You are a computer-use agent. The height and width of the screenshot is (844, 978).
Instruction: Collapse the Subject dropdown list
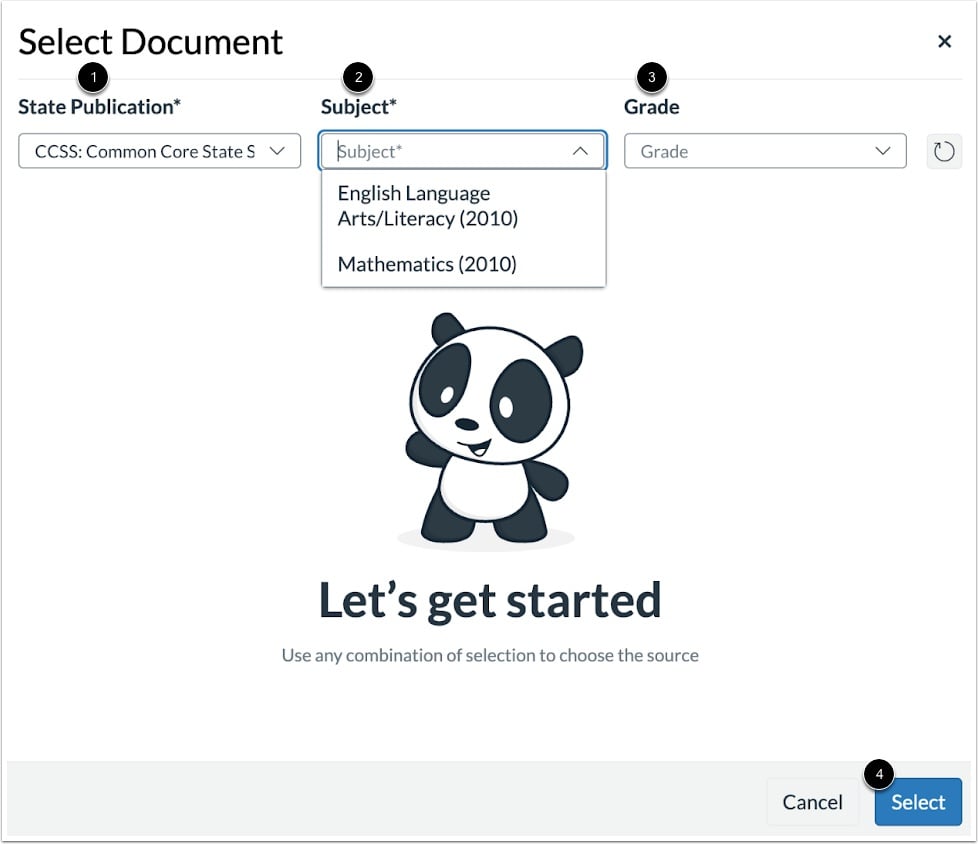580,151
